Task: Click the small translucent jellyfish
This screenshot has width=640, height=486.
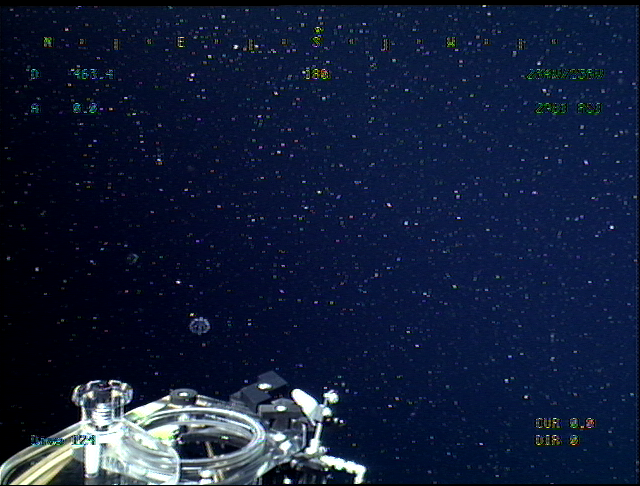Action: pos(200,326)
